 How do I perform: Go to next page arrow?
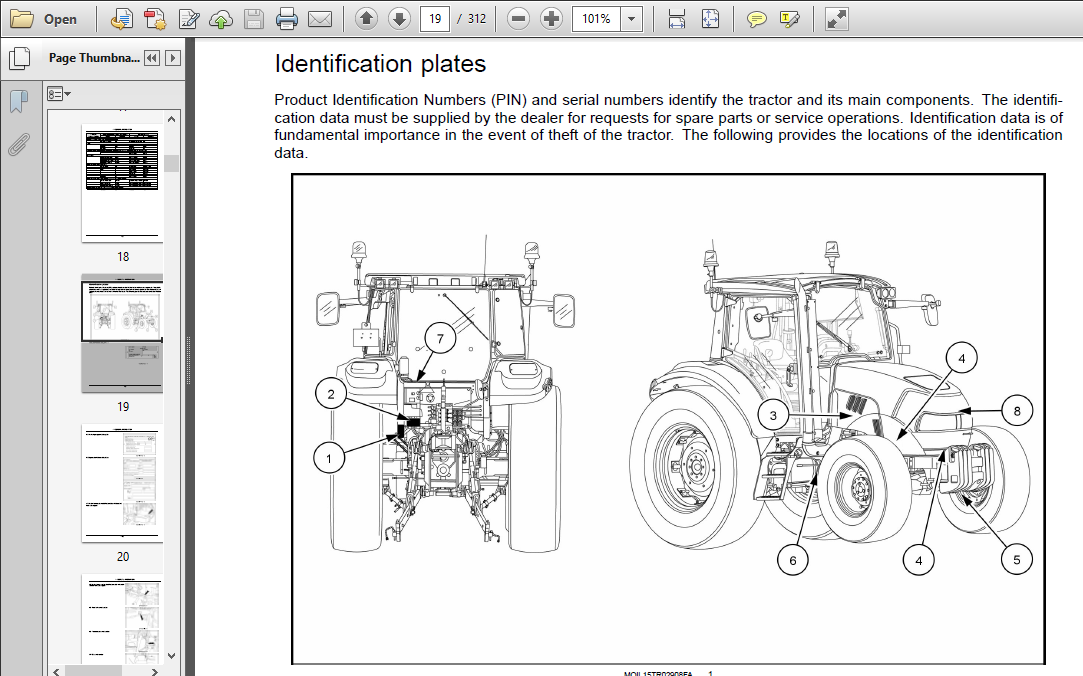399,19
